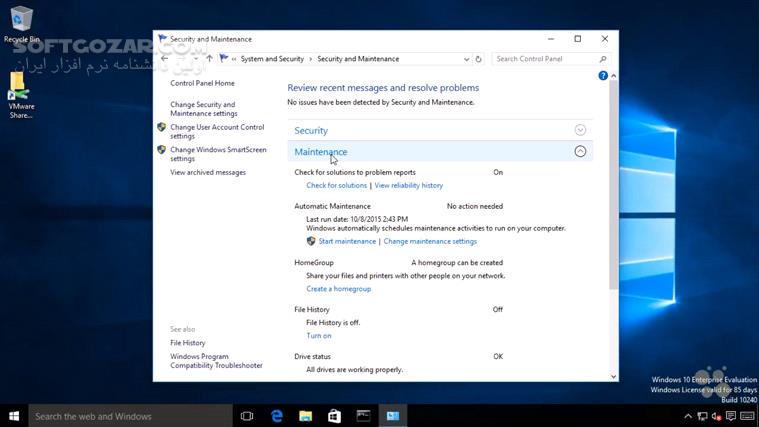Click the Automatic Maintenance label
Screen dimensions: 759x427
click(333, 206)
